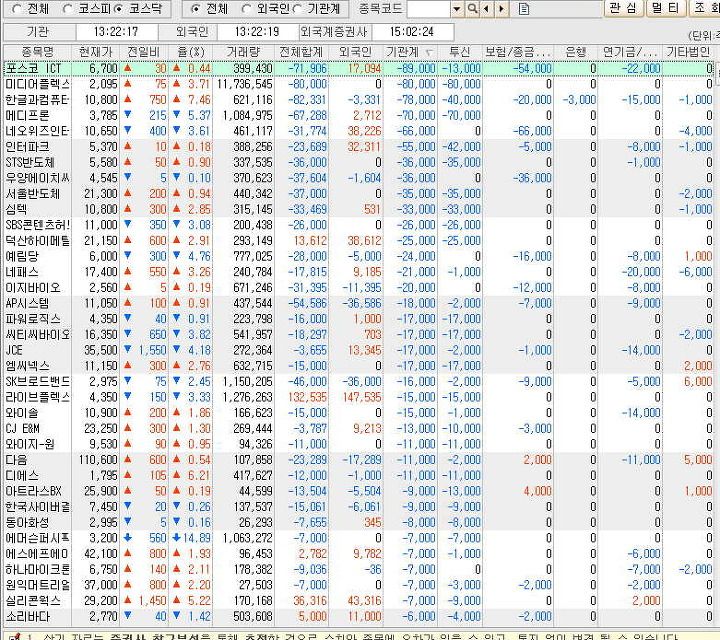Click the 외국계증권사 label
The height and width of the screenshot is (640, 720).
334,32
